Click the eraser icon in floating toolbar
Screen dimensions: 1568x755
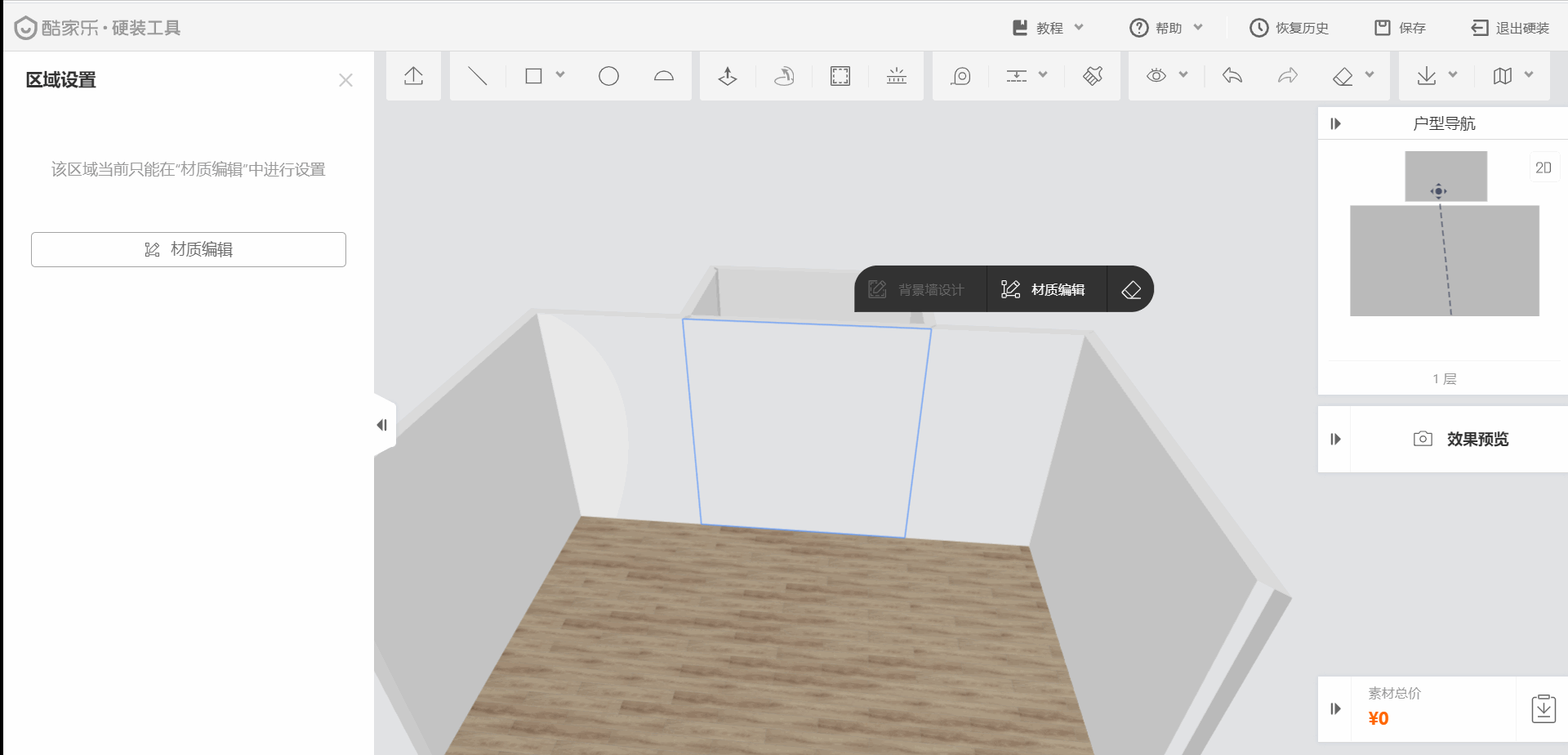click(1131, 289)
